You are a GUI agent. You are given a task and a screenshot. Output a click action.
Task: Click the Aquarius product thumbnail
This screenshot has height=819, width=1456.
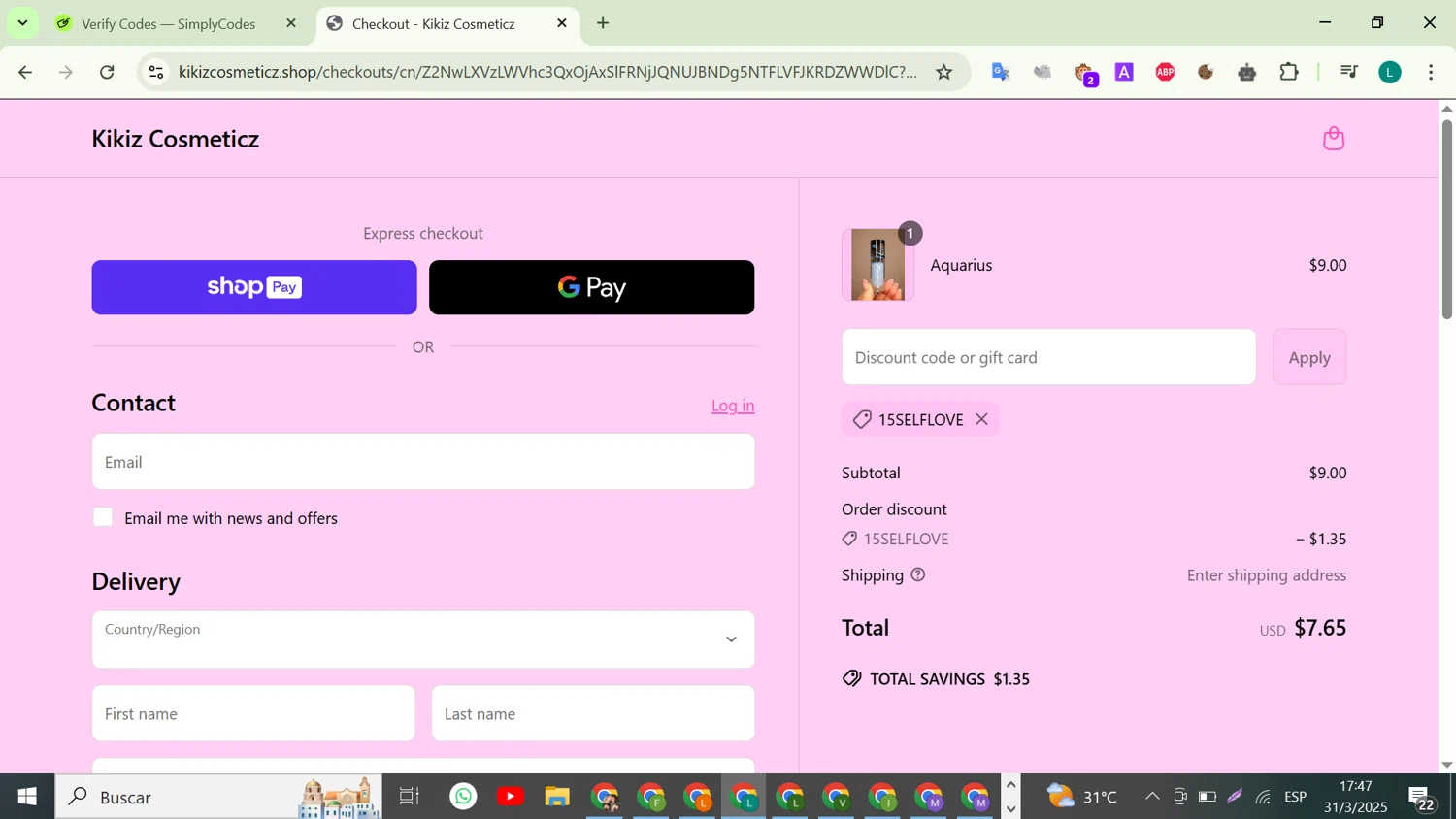pos(877,265)
